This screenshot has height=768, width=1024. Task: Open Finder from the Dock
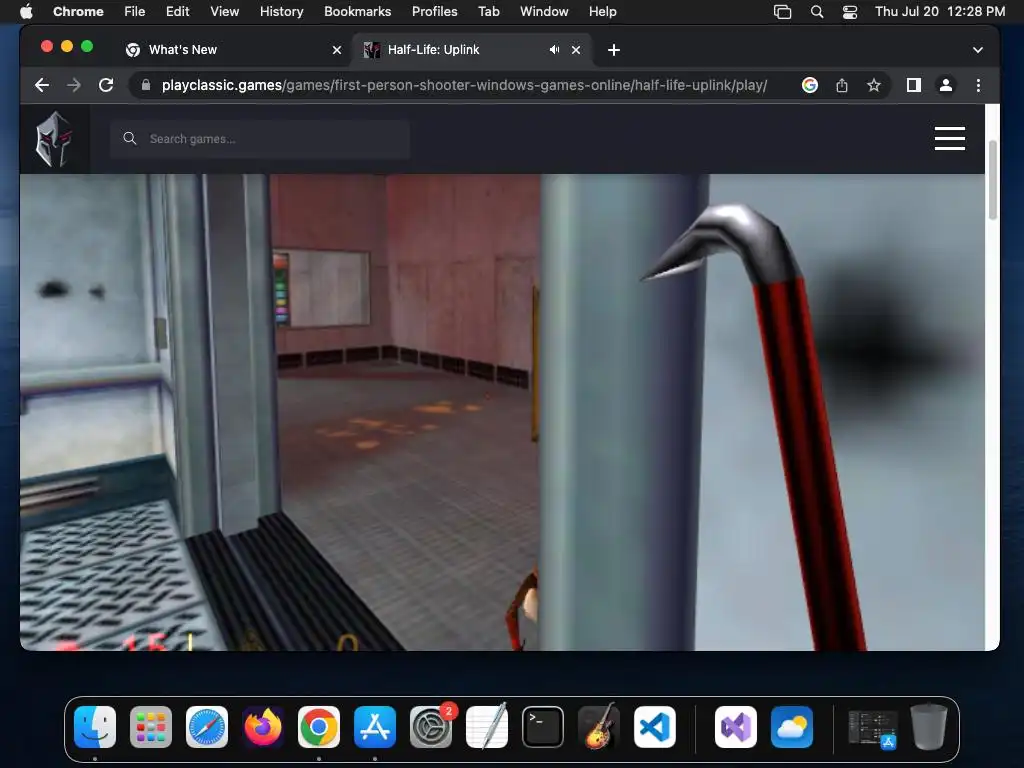[95, 727]
